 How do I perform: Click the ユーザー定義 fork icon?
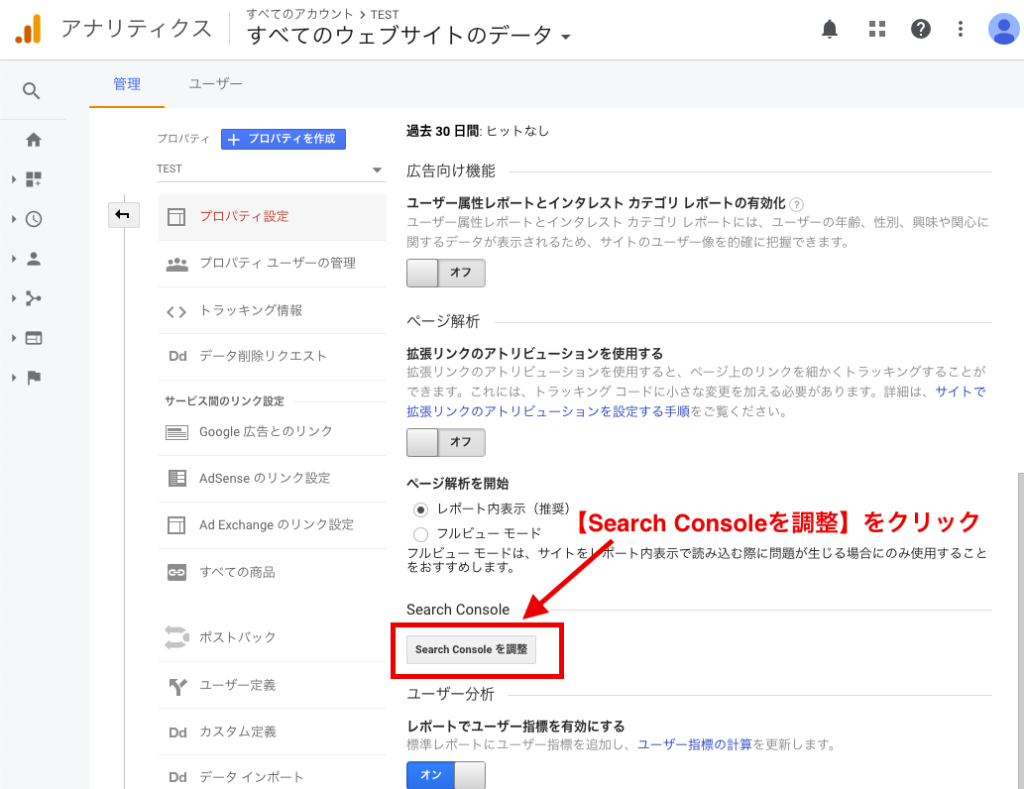click(178, 686)
